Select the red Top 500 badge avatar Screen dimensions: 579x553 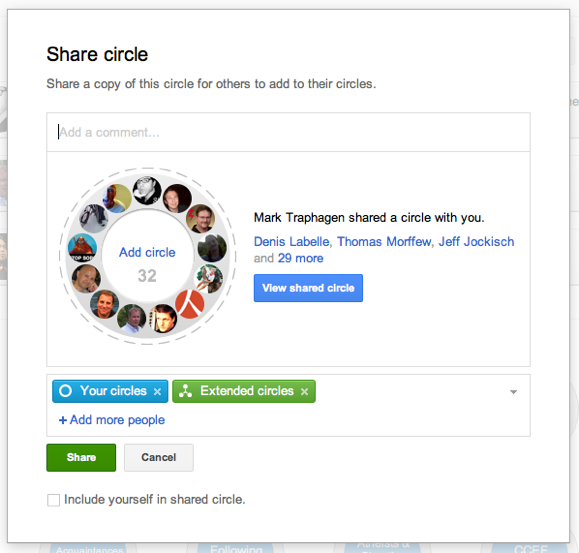[82, 248]
